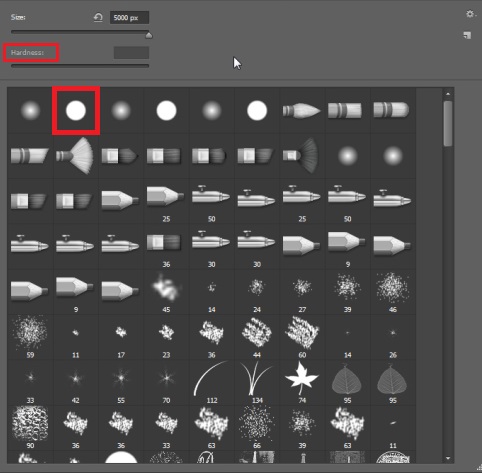Pick the chalk brush labeled 23
482x473 pixels.
pos(166,336)
